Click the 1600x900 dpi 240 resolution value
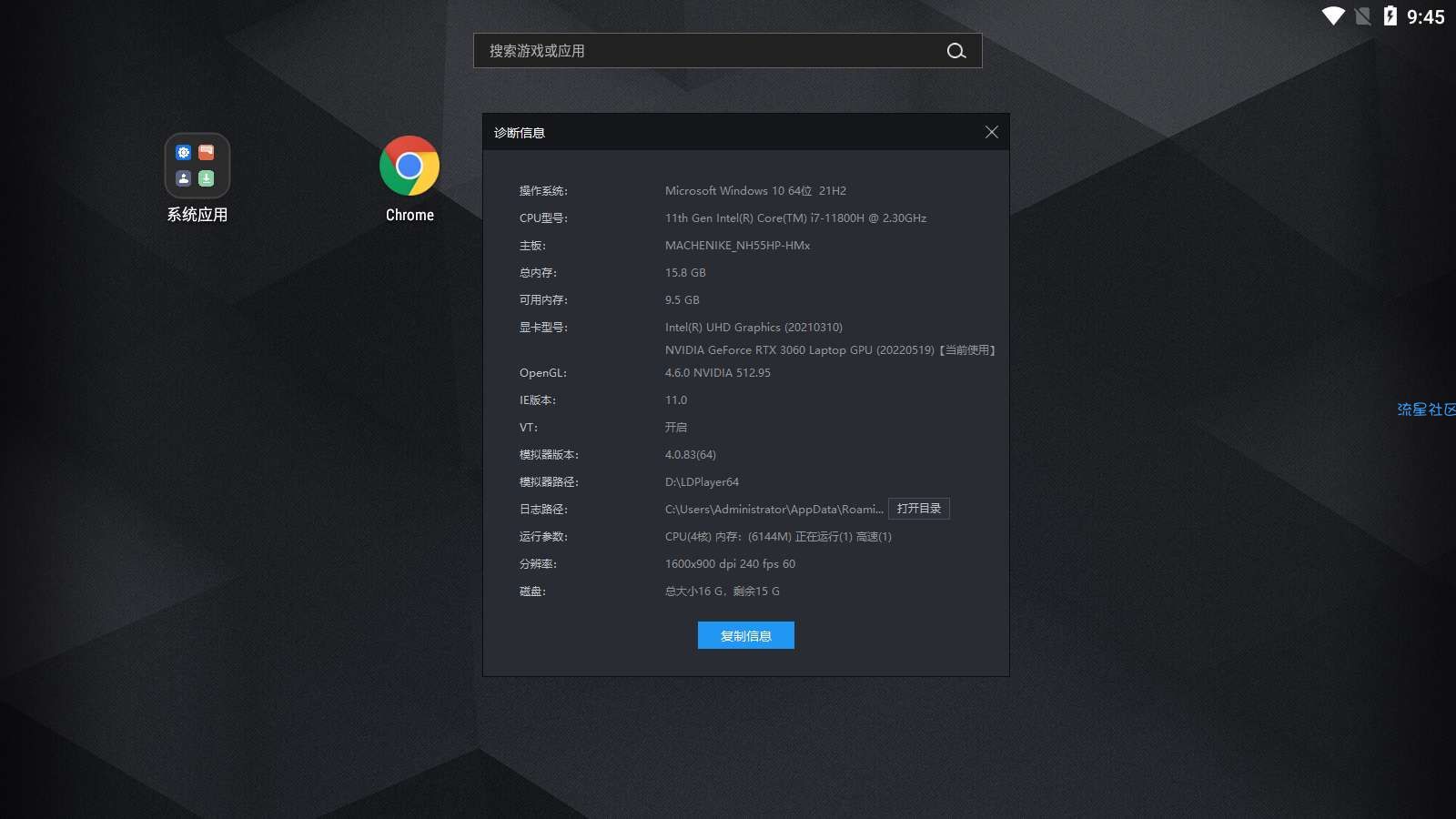The image size is (1456, 819). click(x=730, y=564)
